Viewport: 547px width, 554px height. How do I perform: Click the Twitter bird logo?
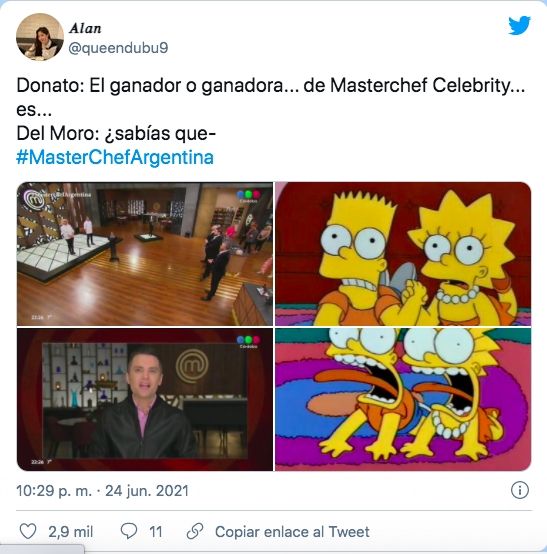tap(519, 25)
